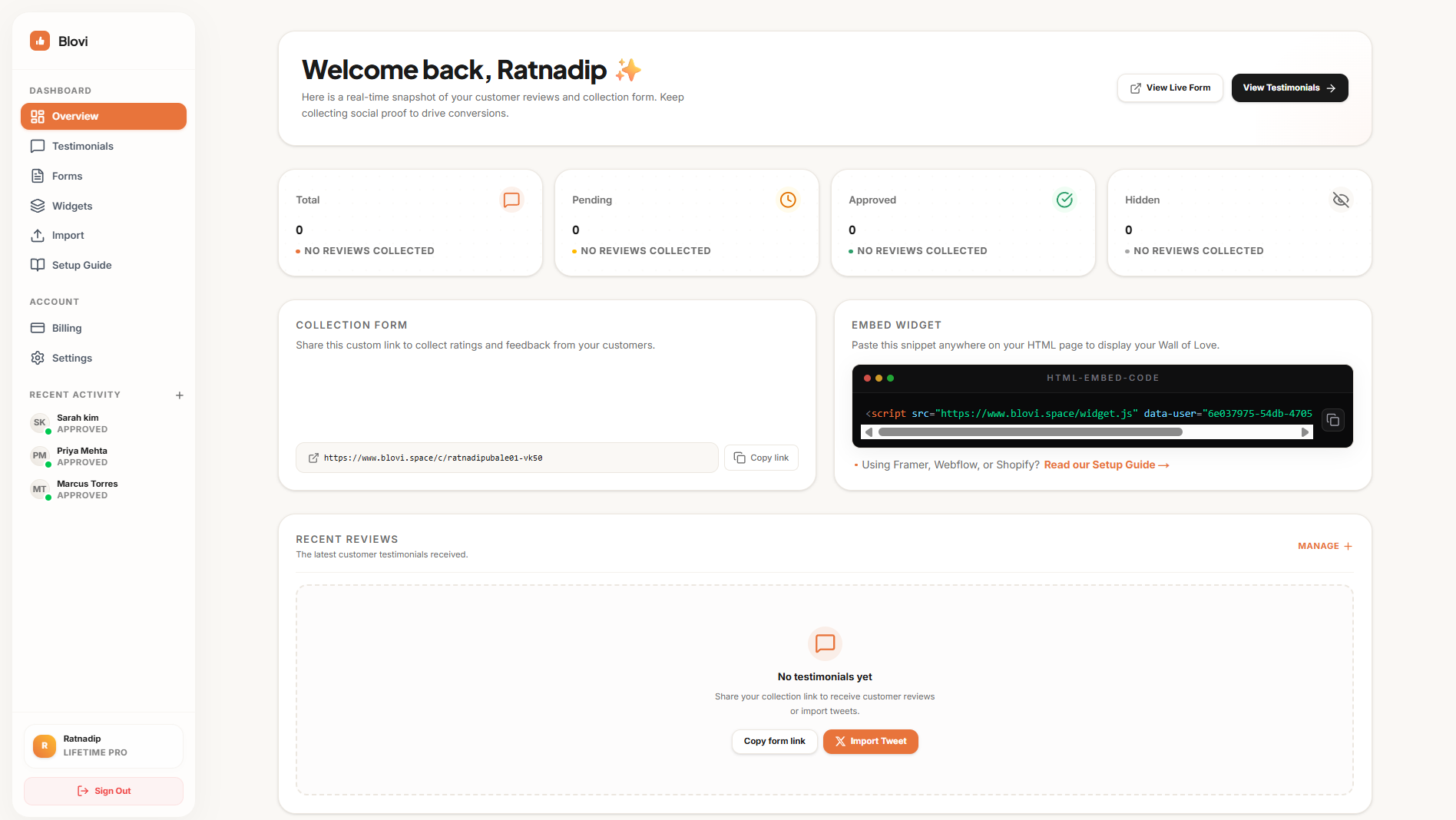Click left scroll arrow of code block
Screen dimensions: 1456x820
tap(869, 432)
